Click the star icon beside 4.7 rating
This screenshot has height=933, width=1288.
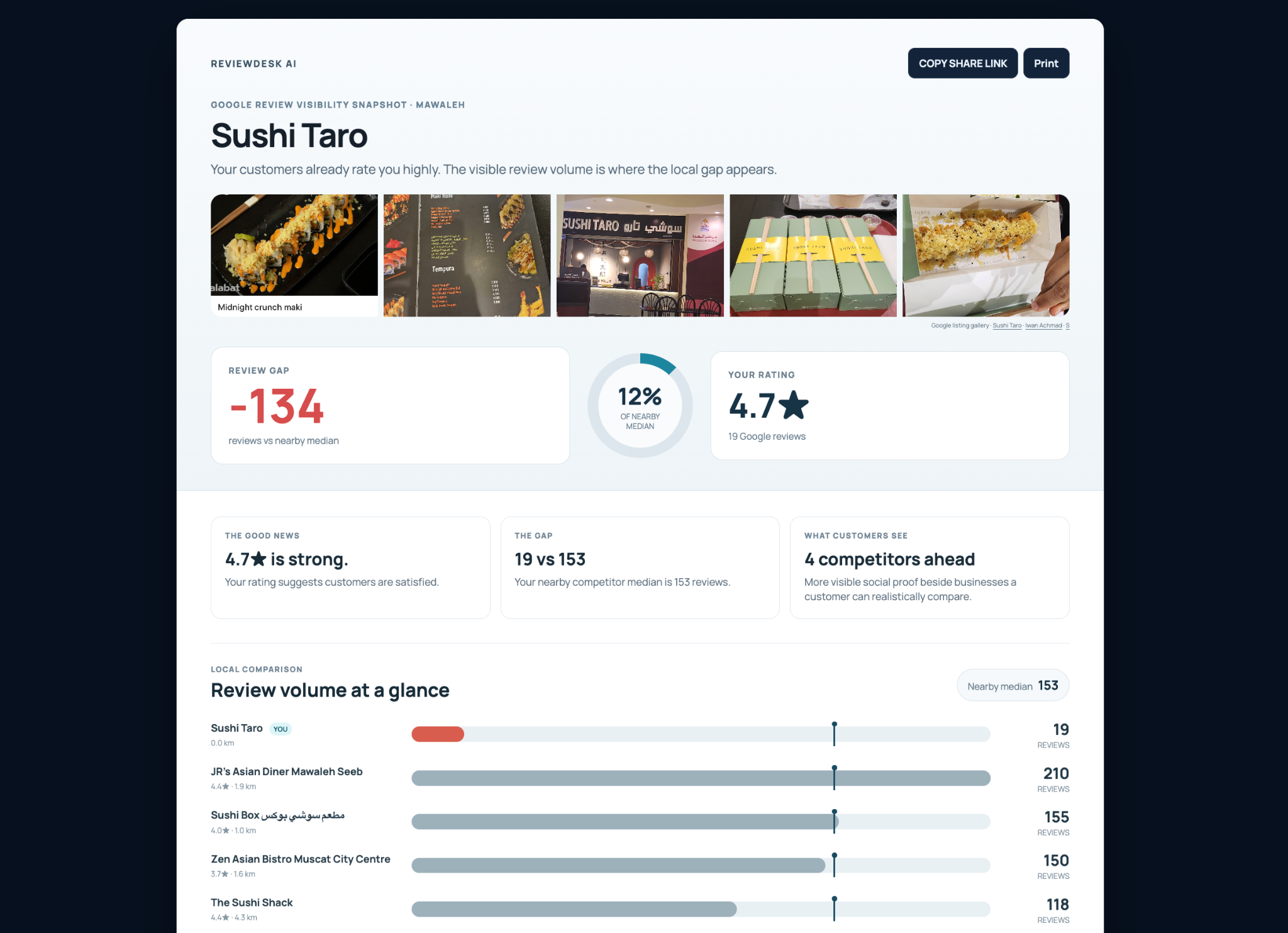click(794, 405)
